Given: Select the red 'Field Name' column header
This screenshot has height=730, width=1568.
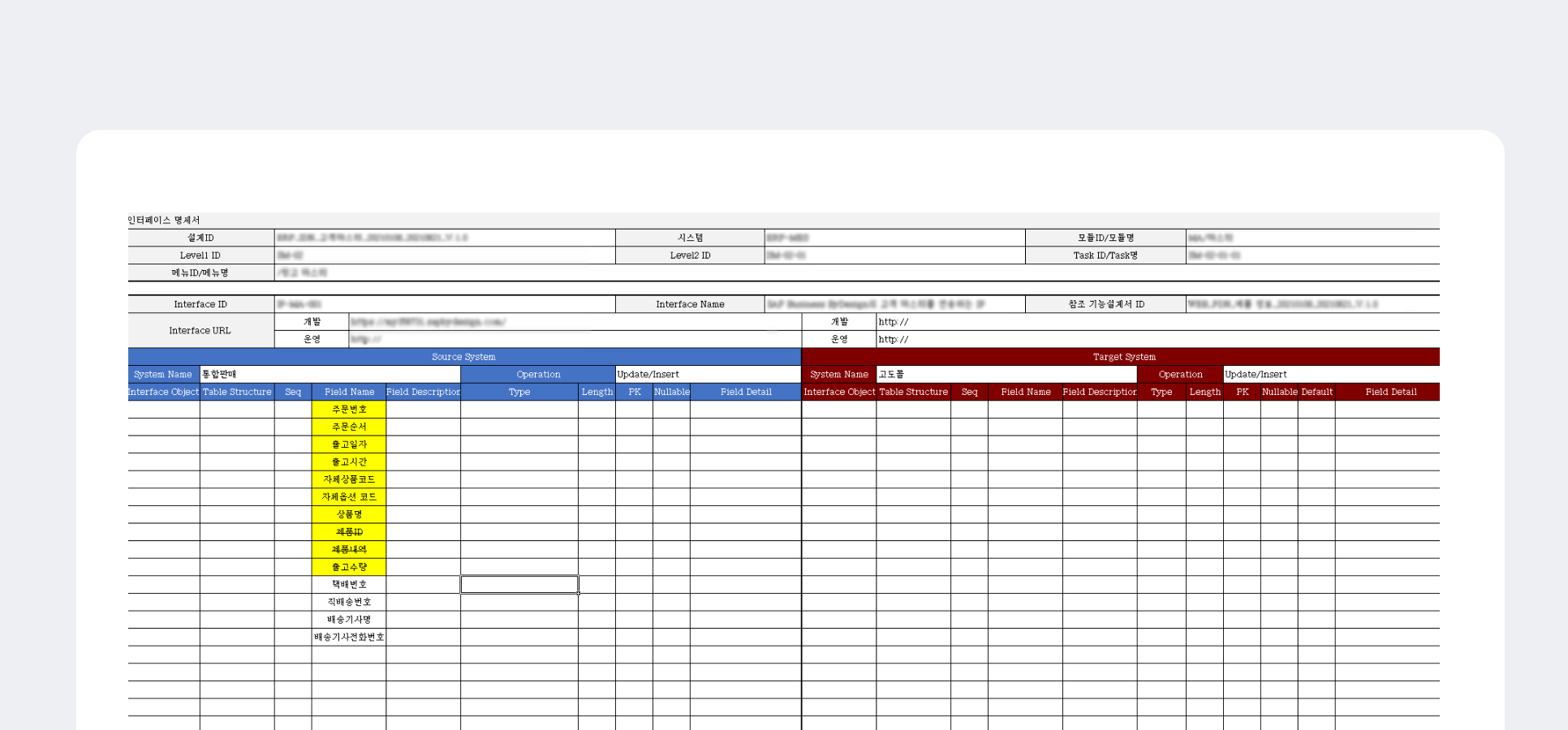Looking at the screenshot, I should pos(1026,392).
